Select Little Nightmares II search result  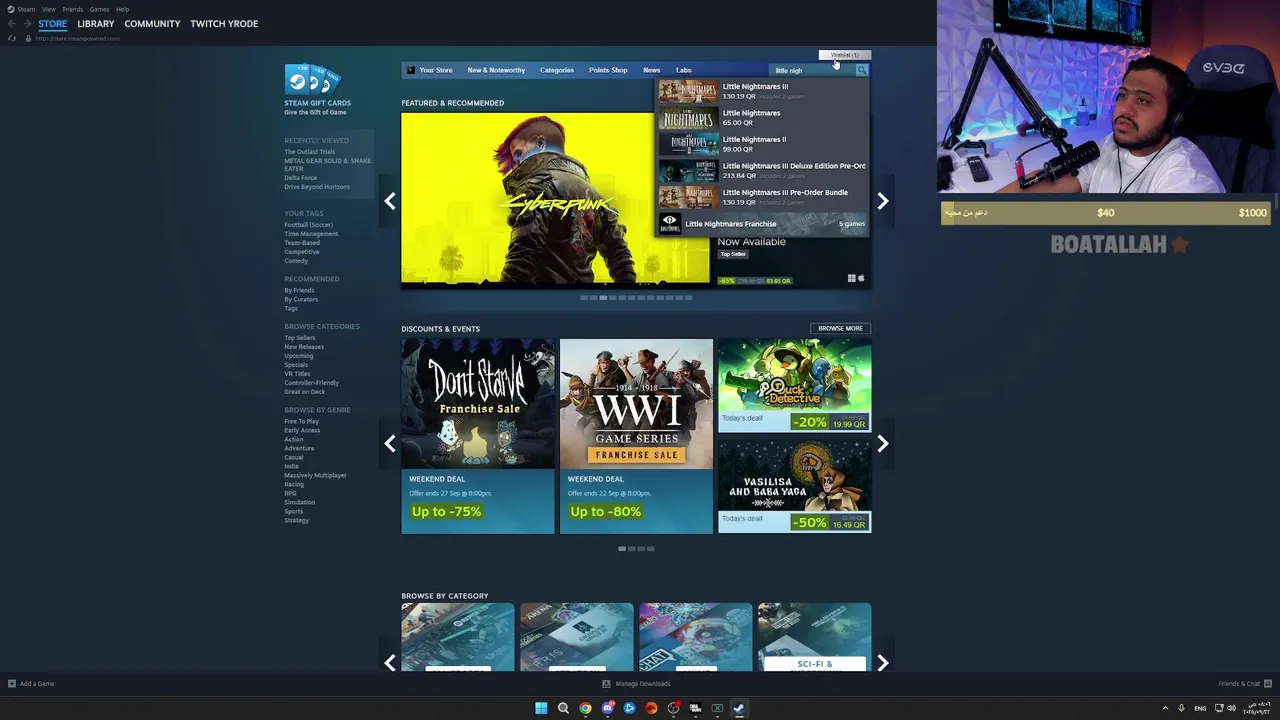click(x=763, y=144)
